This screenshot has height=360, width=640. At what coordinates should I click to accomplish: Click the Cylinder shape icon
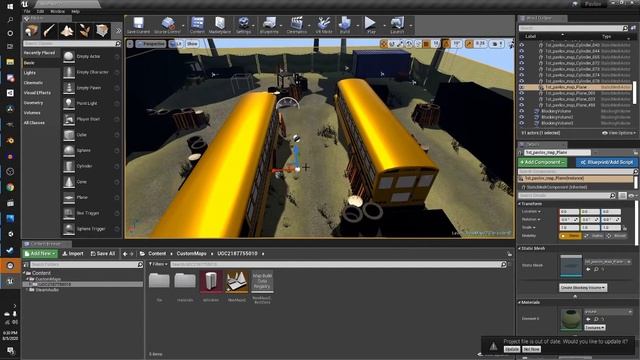[x=69, y=166]
